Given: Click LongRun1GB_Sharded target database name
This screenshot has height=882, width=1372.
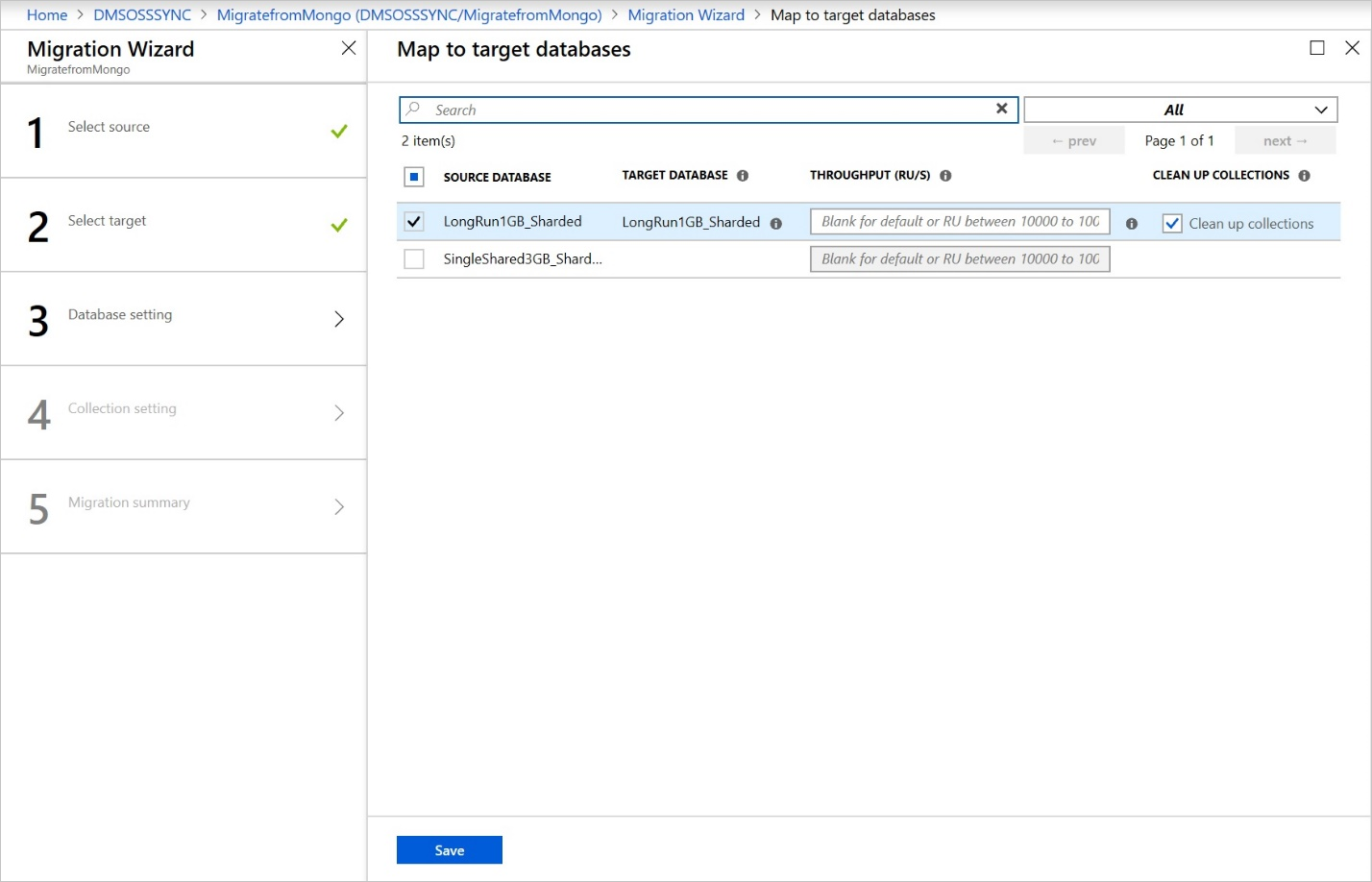Looking at the screenshot, I should pyautogui.click(x=691, y=223).
